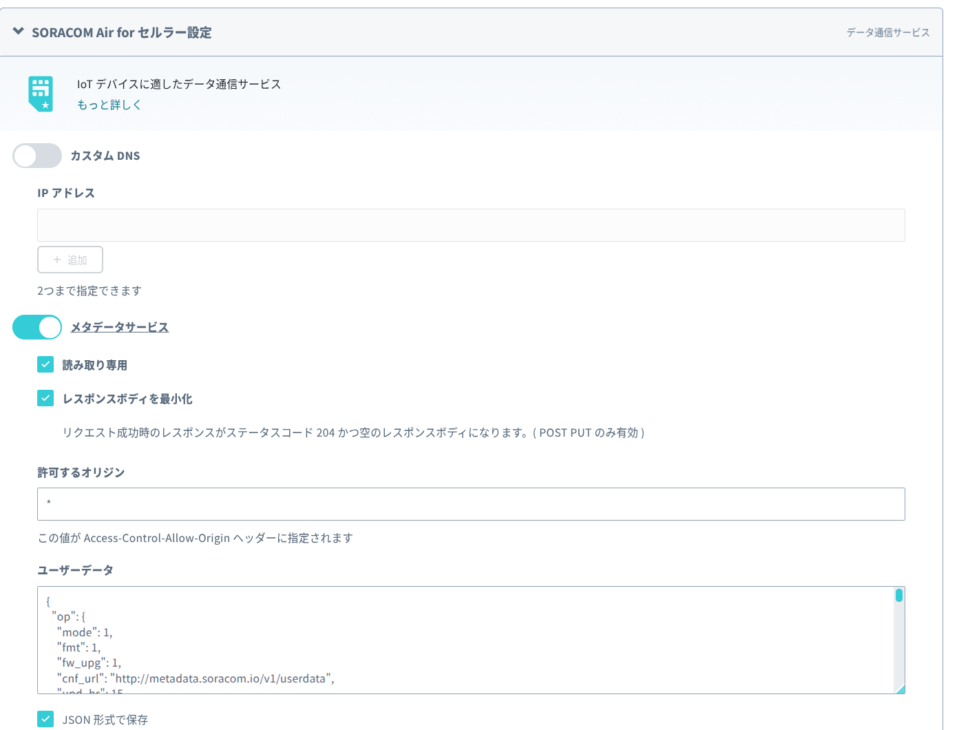The image size is (959, 730).
Task: Click the データ通信サービス label
Action: 888,32
